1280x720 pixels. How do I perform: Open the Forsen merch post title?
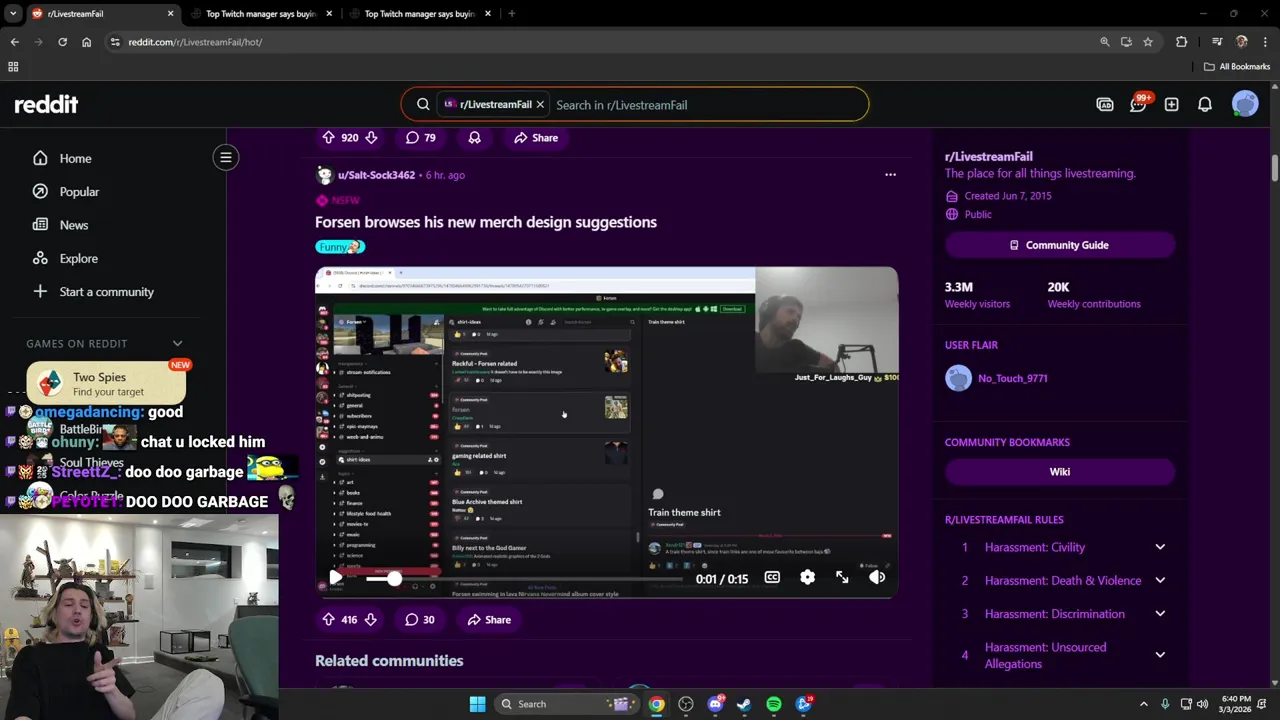pyautogui.click(x=486, y=222)
